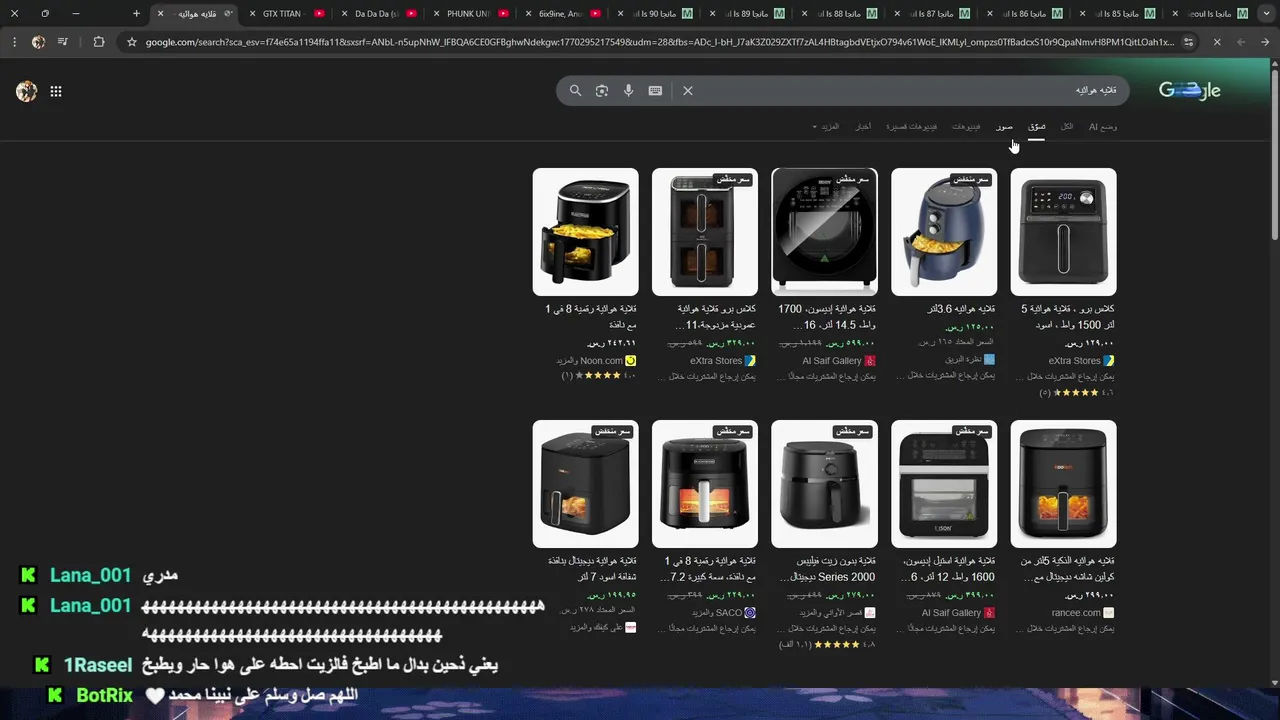This screenshot has width=1280, height=720.
Task: Open Google Lens image search
Action: point(601,90)
